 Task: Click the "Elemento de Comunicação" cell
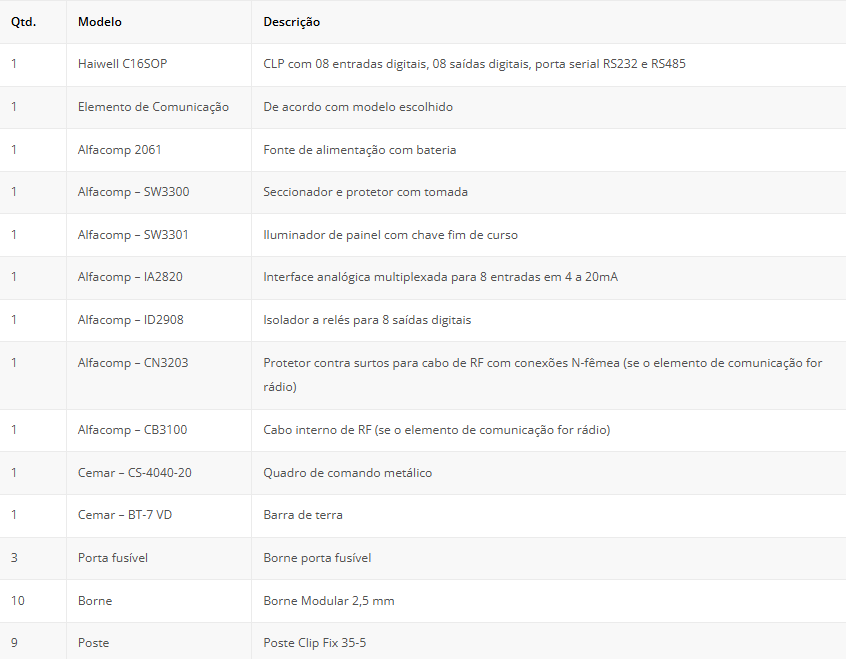pos(153,107)
